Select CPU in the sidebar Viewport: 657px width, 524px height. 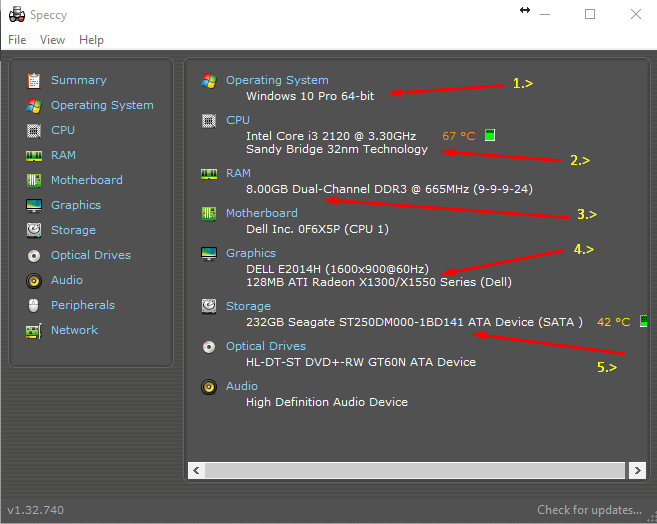[63, 130]
